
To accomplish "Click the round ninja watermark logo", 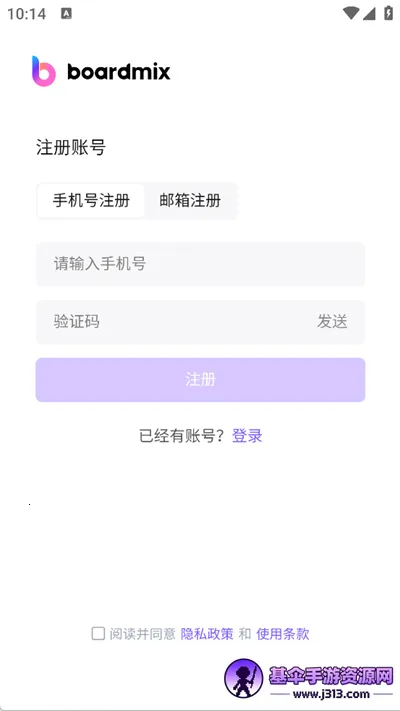I will [244, 678].
